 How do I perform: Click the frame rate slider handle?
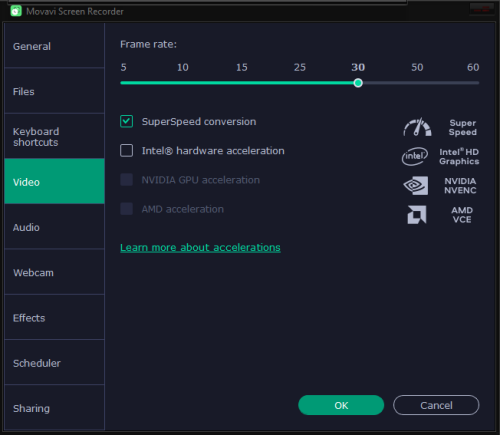pyautogui.click(x=358, y=83)
